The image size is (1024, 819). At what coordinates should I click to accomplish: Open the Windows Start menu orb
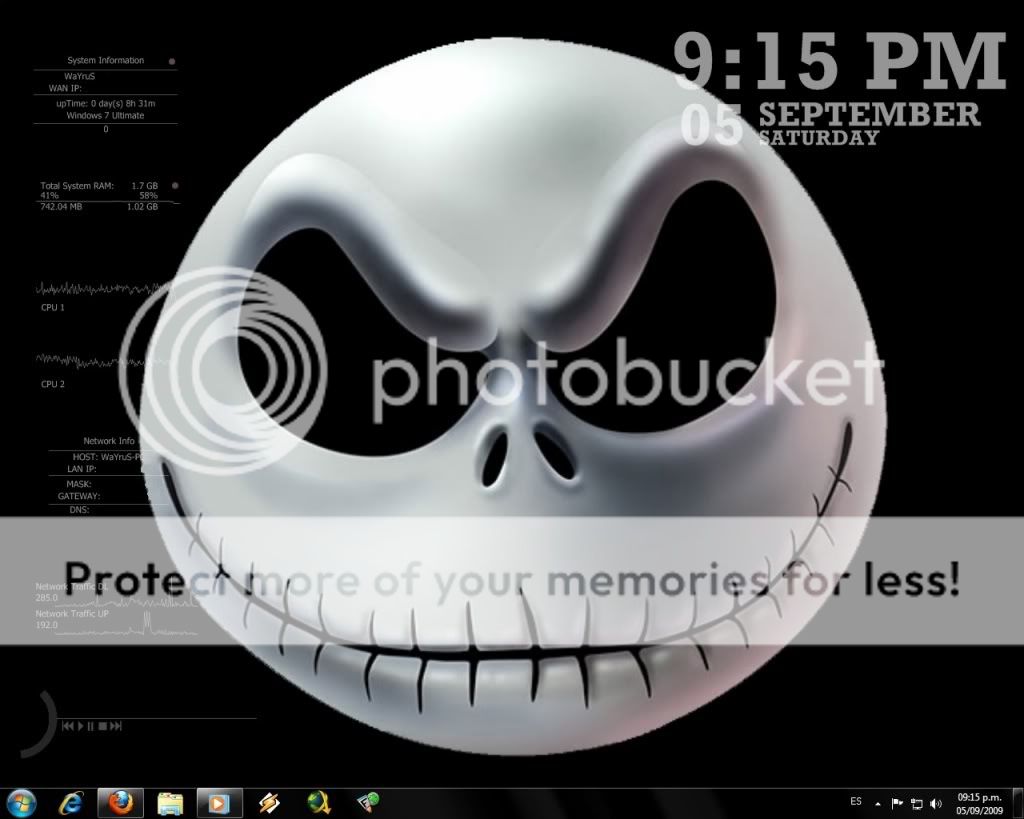21,802
